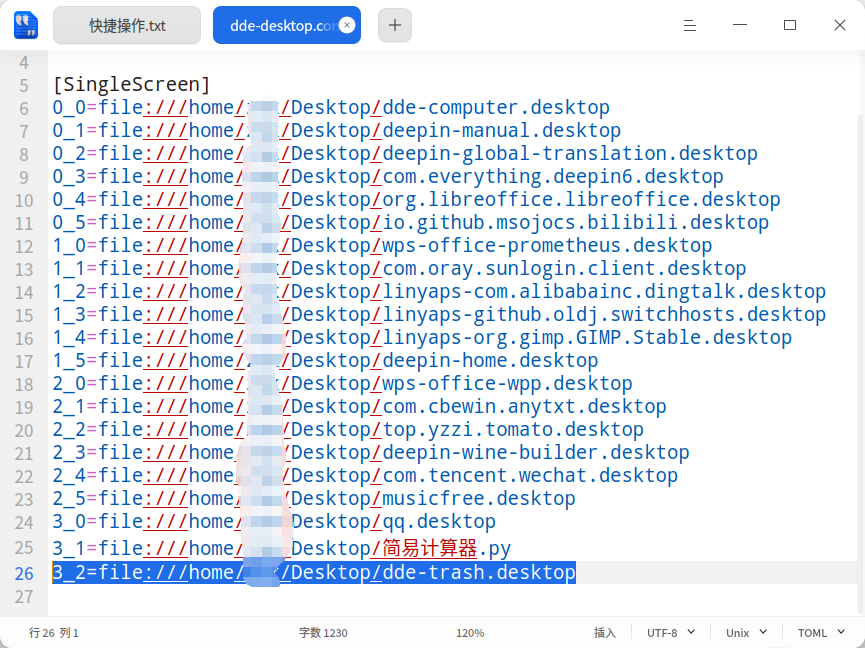Click the com.cbewin.anytxt.desktop line
Viewport: 865px width, 648px height.
[360, 407]
